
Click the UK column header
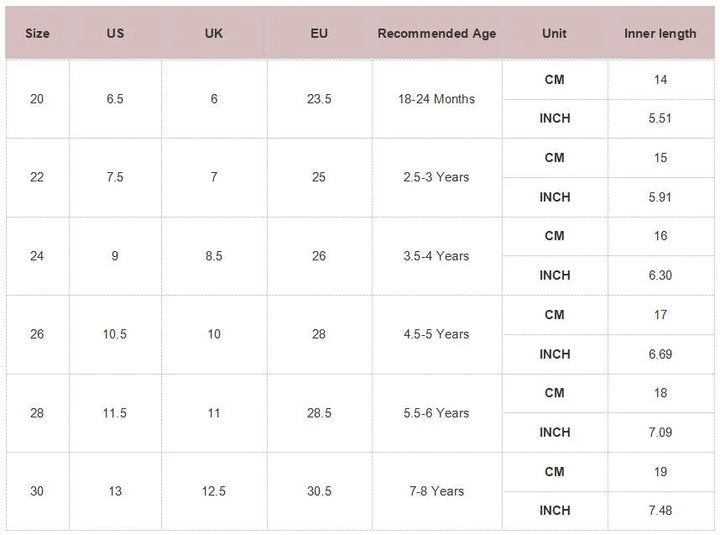(x=213, y=33)
